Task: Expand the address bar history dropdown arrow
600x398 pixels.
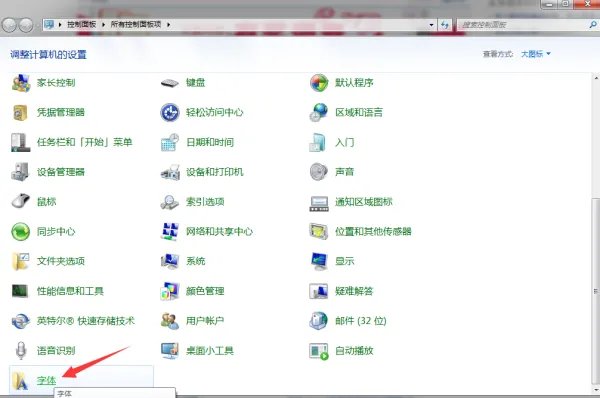Action: (x=432, y=25)
